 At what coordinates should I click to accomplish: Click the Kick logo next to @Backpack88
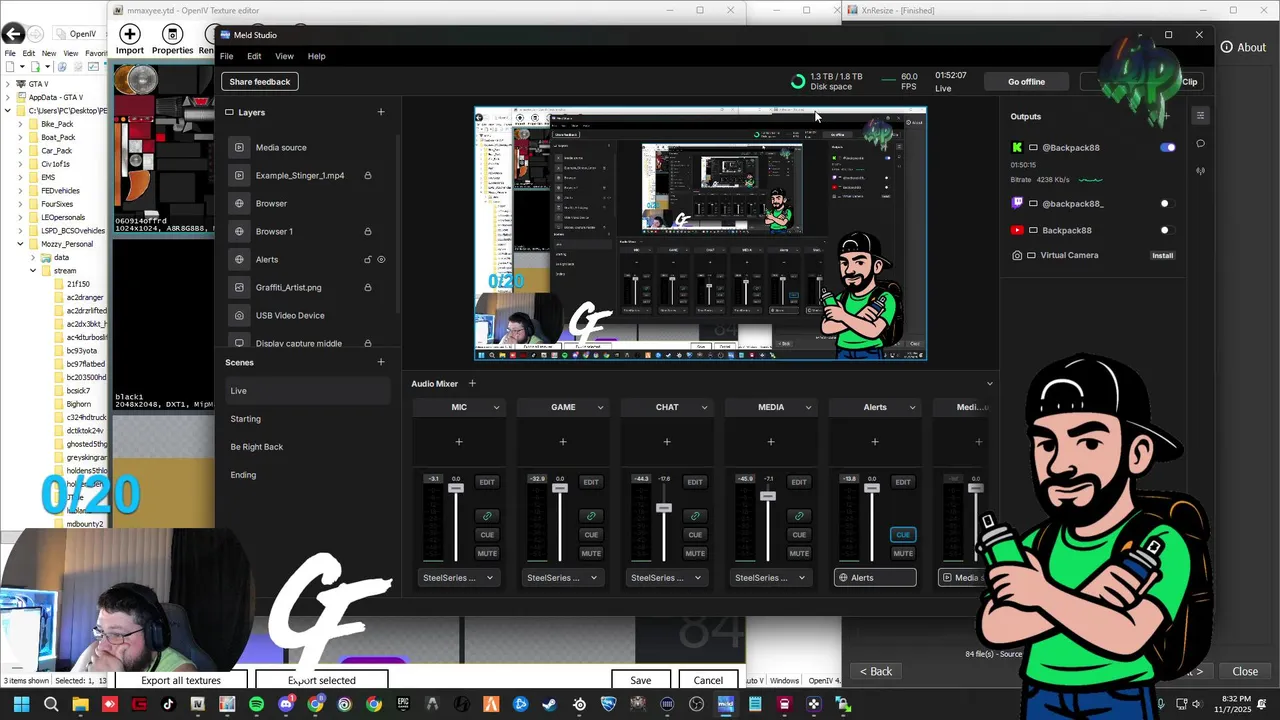(x=1017, y=147)
